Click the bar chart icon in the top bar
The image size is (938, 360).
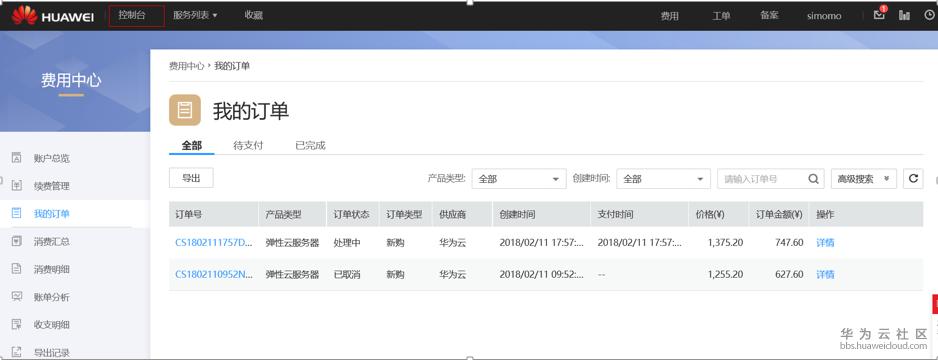pos(904,16)
